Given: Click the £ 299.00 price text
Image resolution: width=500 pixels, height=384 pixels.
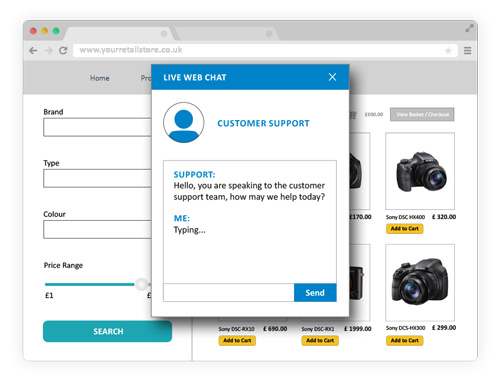Looking at the screenshot, I should (x=444, y=328).
